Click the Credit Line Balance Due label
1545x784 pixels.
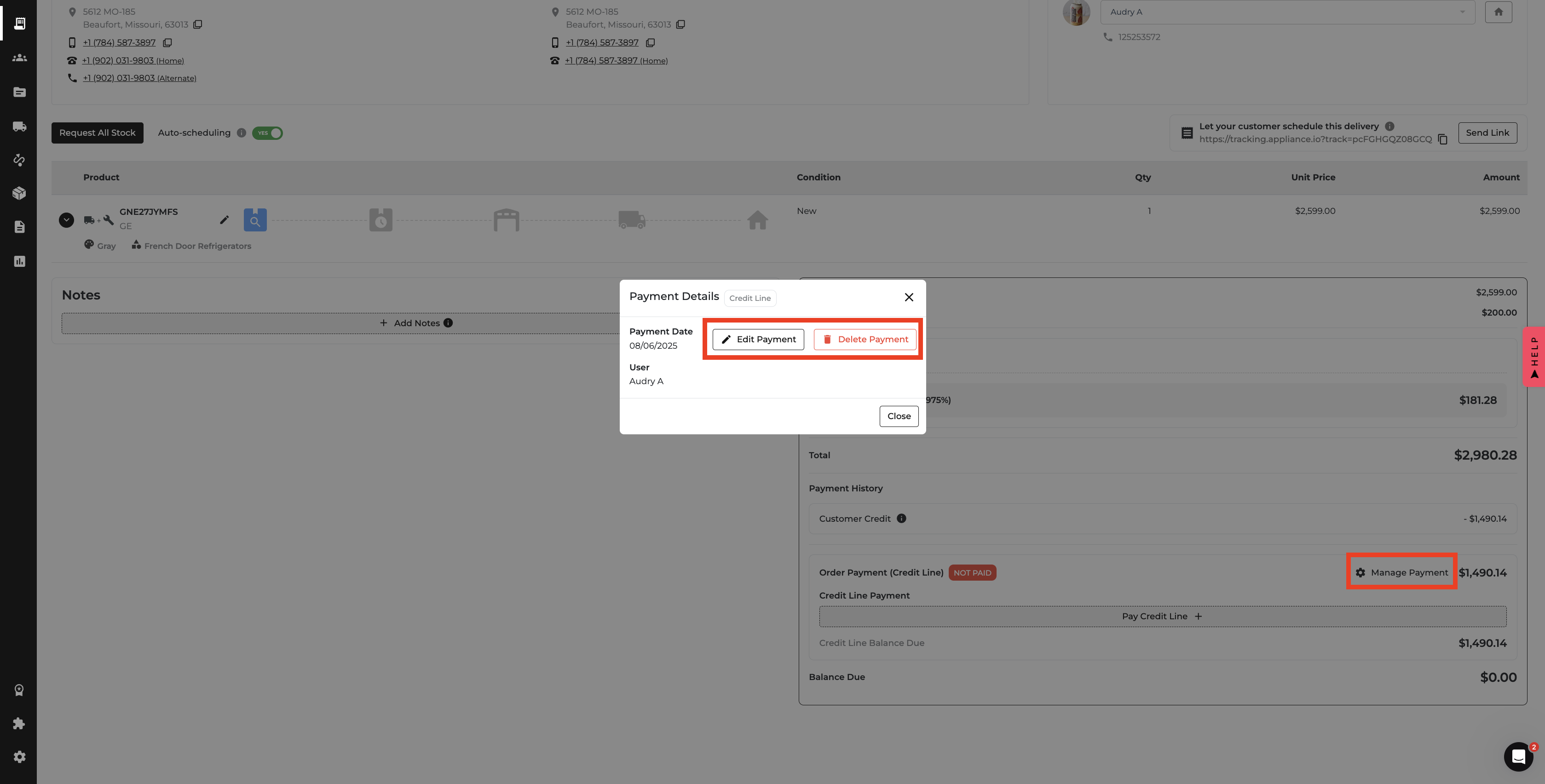pos(871,643)
